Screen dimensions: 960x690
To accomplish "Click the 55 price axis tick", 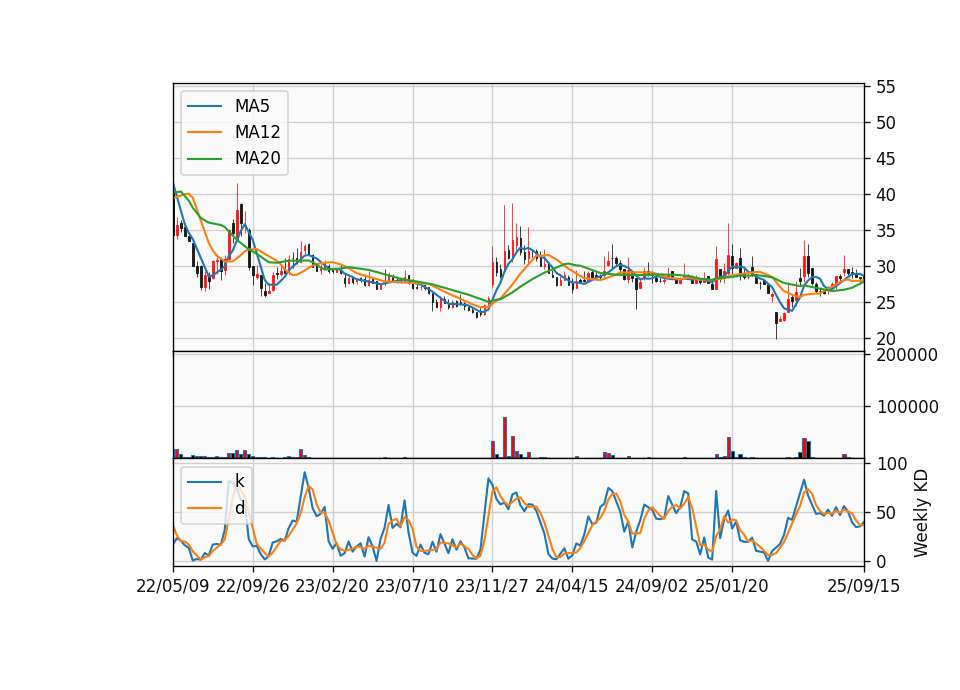I will (885, 87).
